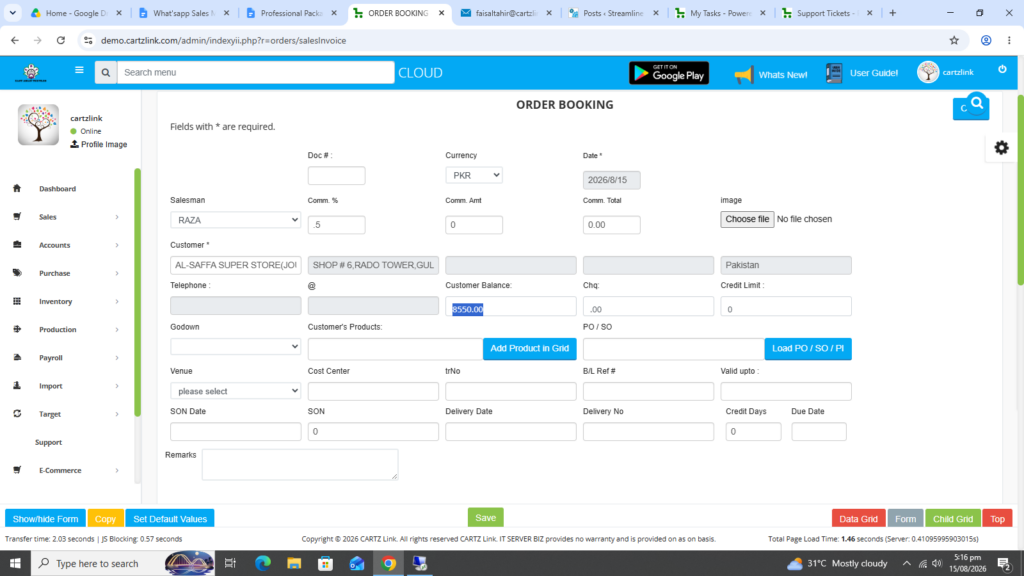The width and height of the screenshot is (1024, 576).
Task: Click the search magnifier icon beside Search menu
Action: tap(106, 72)
